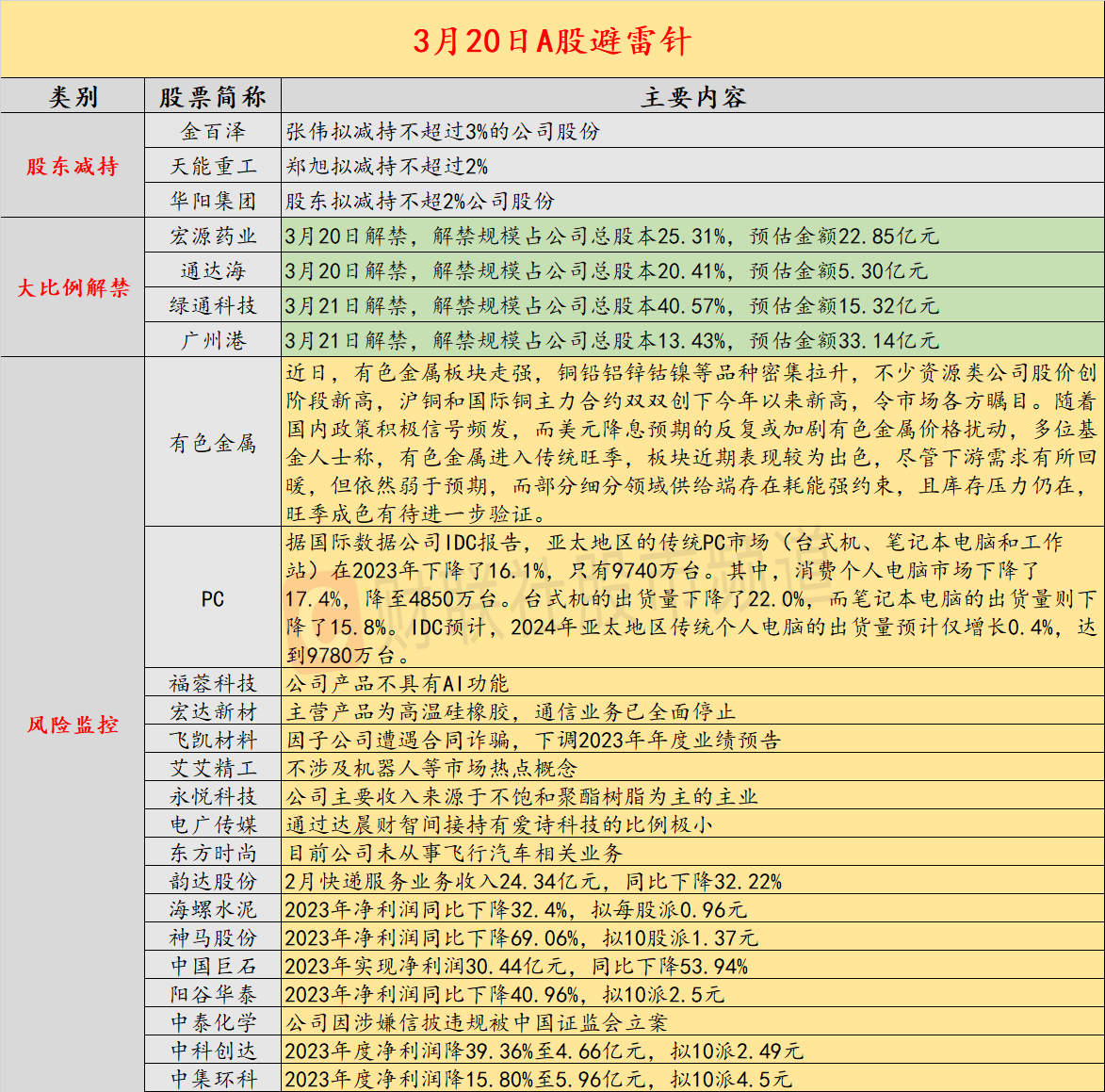Click the 大比例解禁 category cell
1105x1092 pixels.
[73, 288]
